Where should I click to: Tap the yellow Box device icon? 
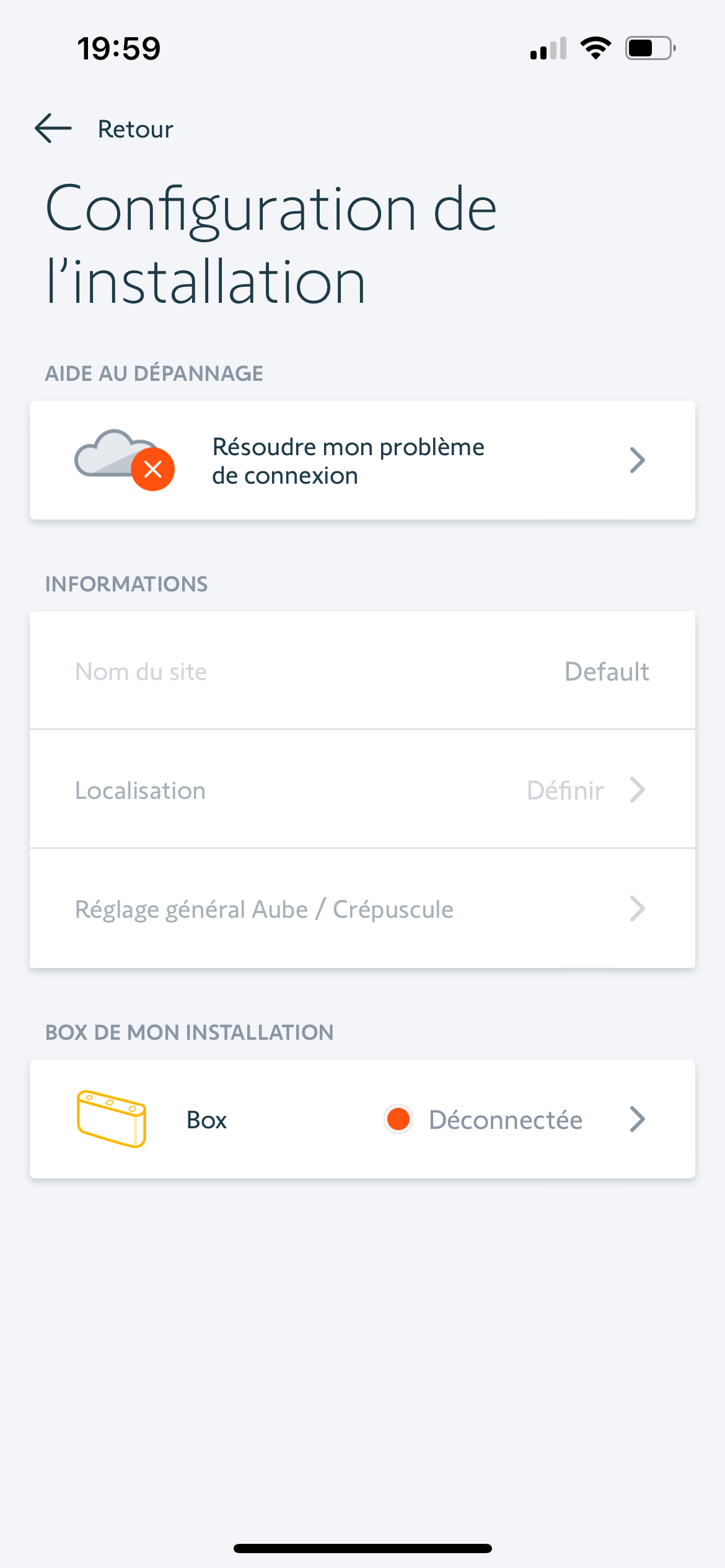point(112,1119)
